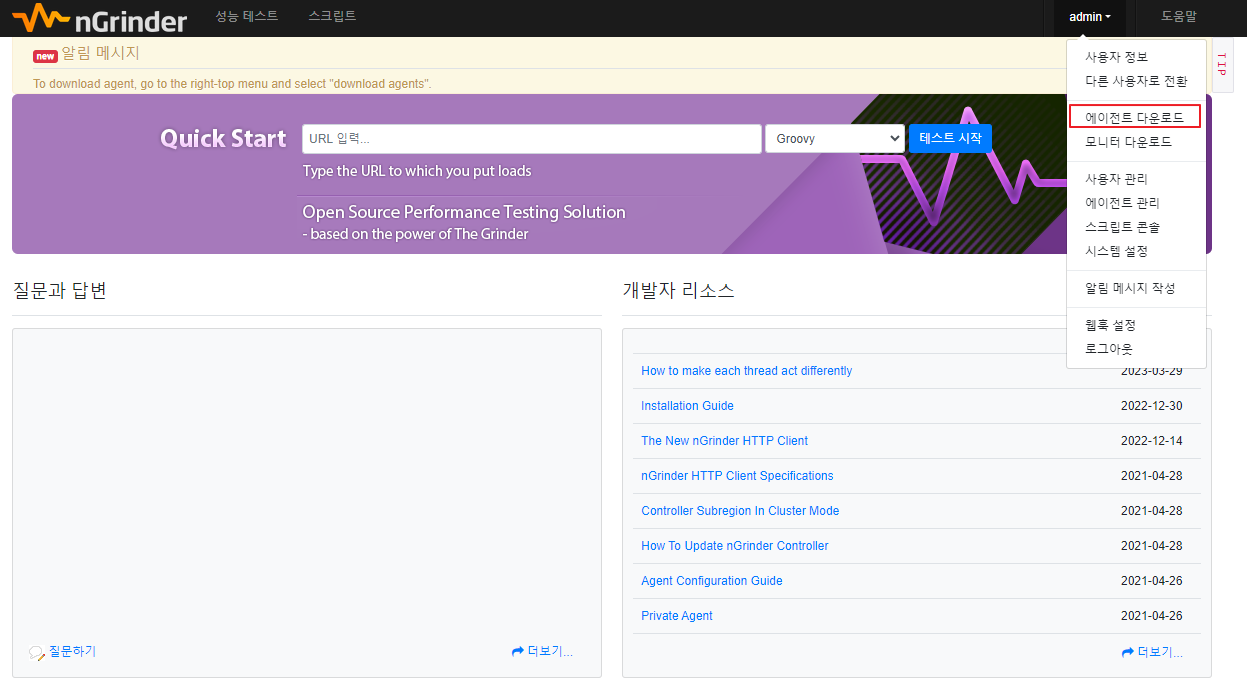Open the Installation Guide link
1247x699 pixels.
pos(687,406)
